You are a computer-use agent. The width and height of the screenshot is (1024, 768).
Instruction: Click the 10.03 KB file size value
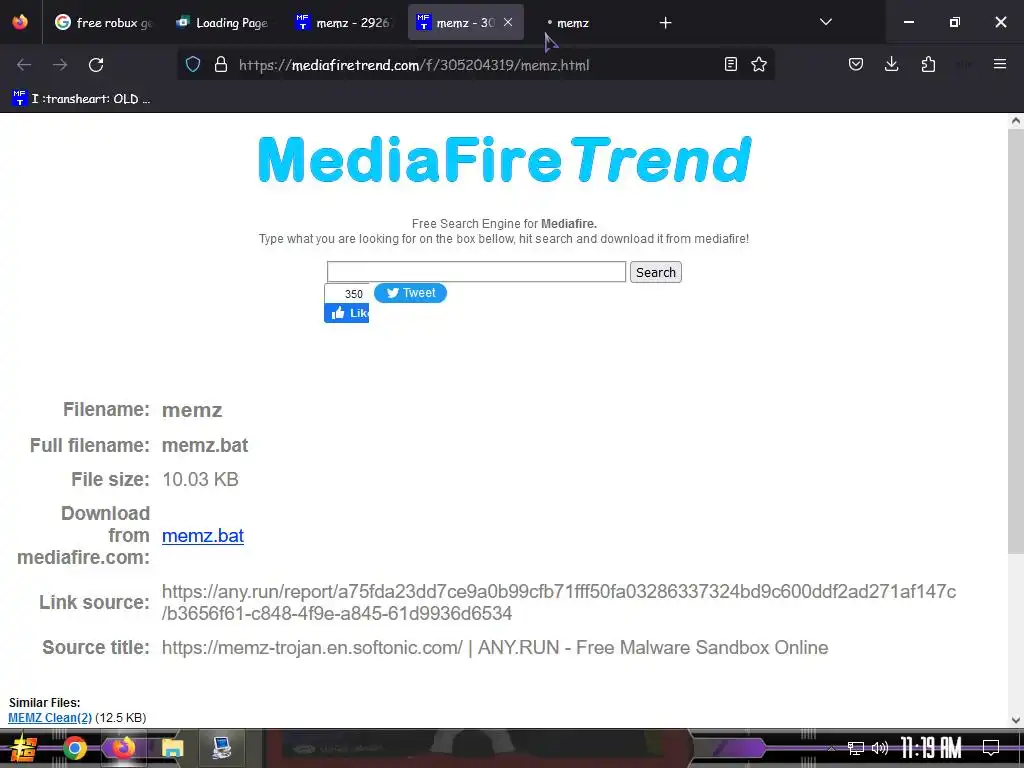[x=200, y=479]
